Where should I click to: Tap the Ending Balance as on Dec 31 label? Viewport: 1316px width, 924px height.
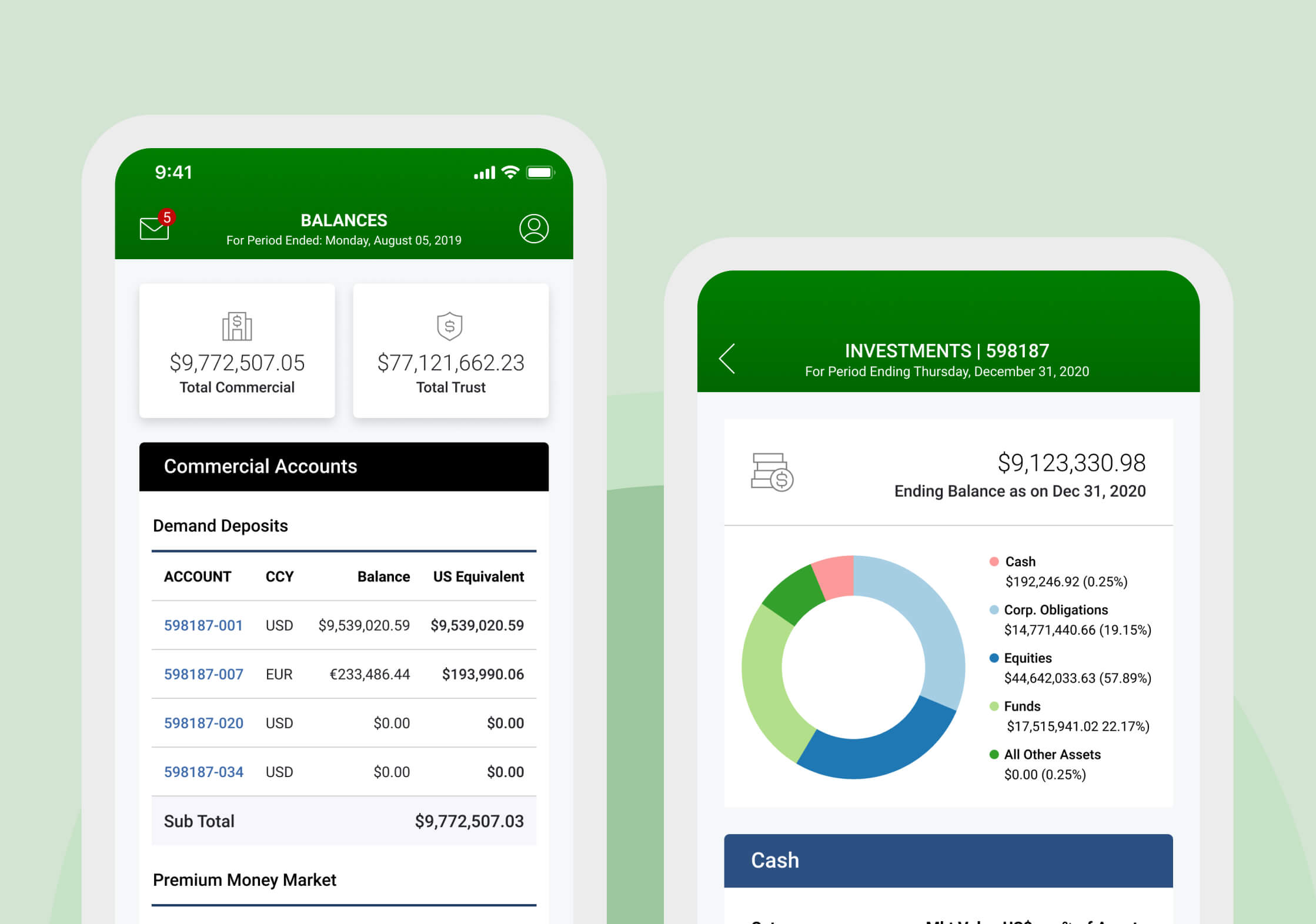coord(1020,491)
